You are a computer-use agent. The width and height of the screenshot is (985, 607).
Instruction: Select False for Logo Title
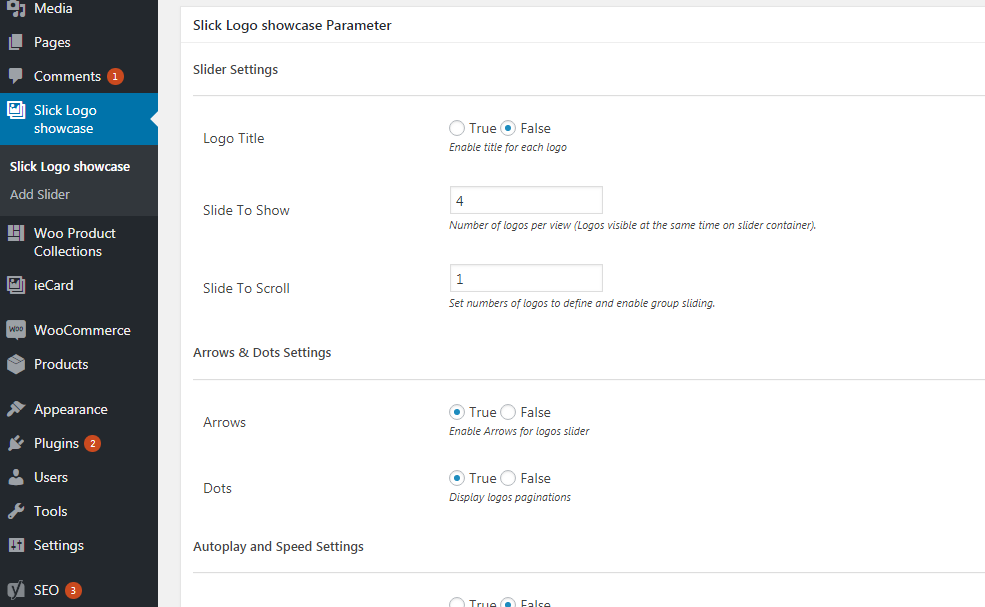tap(508, 128)
